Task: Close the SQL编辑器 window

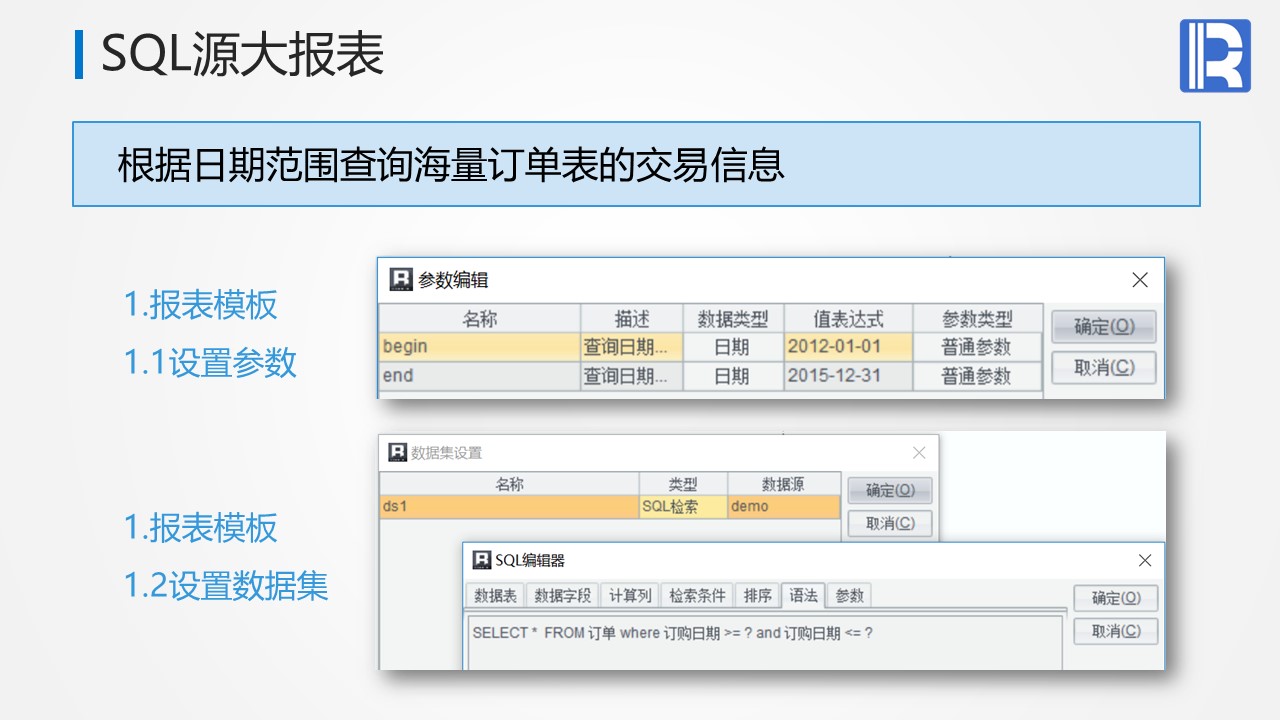Action: pyautogui.click(x=1145, y=560)
